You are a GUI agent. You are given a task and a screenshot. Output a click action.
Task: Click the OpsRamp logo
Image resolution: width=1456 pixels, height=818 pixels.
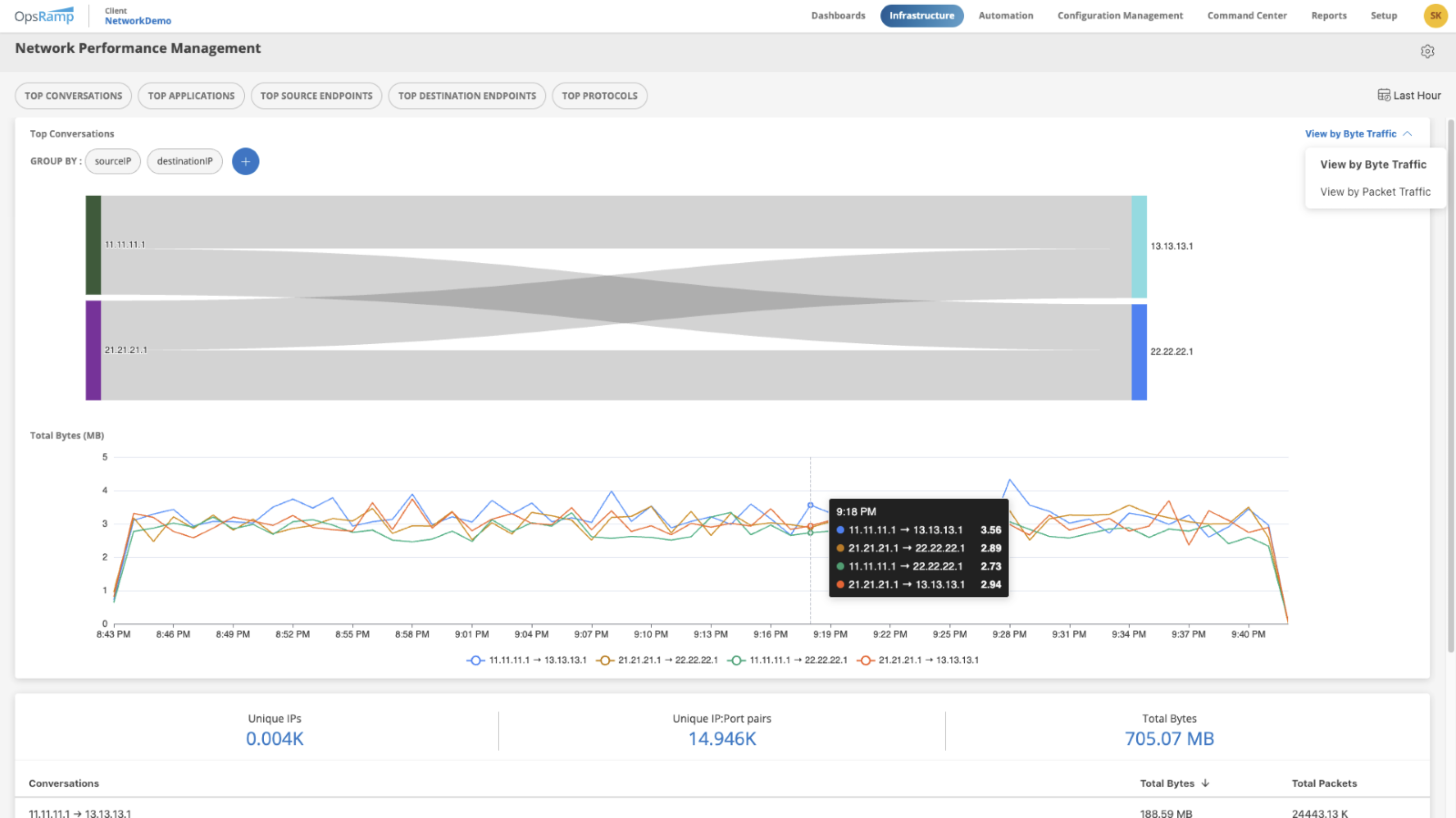(44, 16)
